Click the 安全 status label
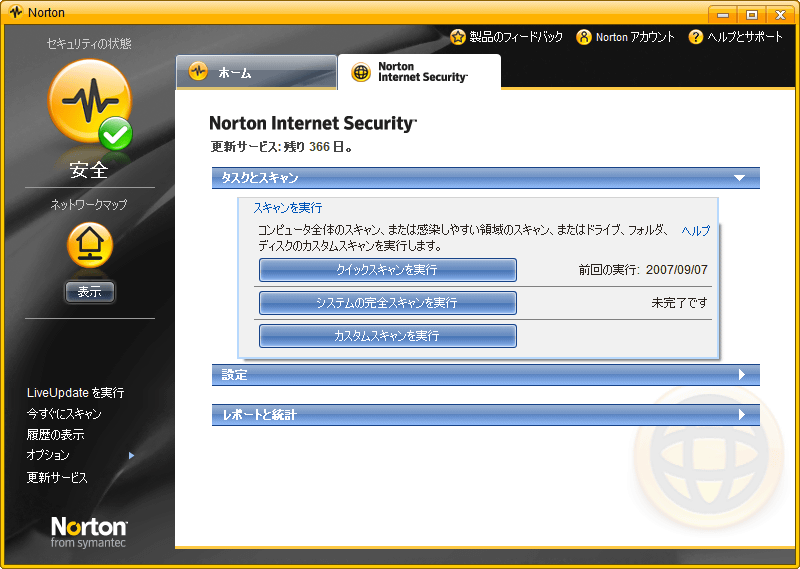The image size is (800, 569). coord(89,169)
